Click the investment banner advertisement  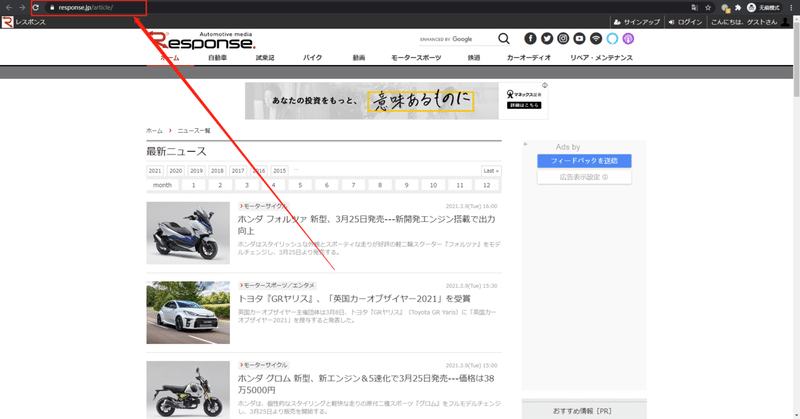coord(396,101)
